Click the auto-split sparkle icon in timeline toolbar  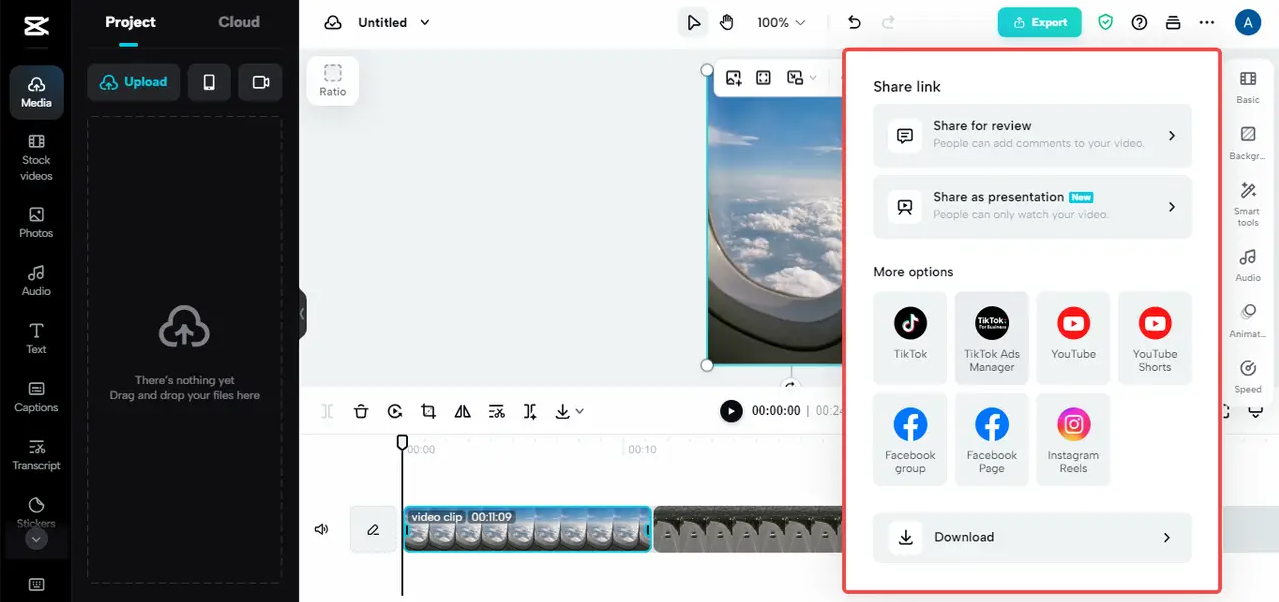point(530,411)
